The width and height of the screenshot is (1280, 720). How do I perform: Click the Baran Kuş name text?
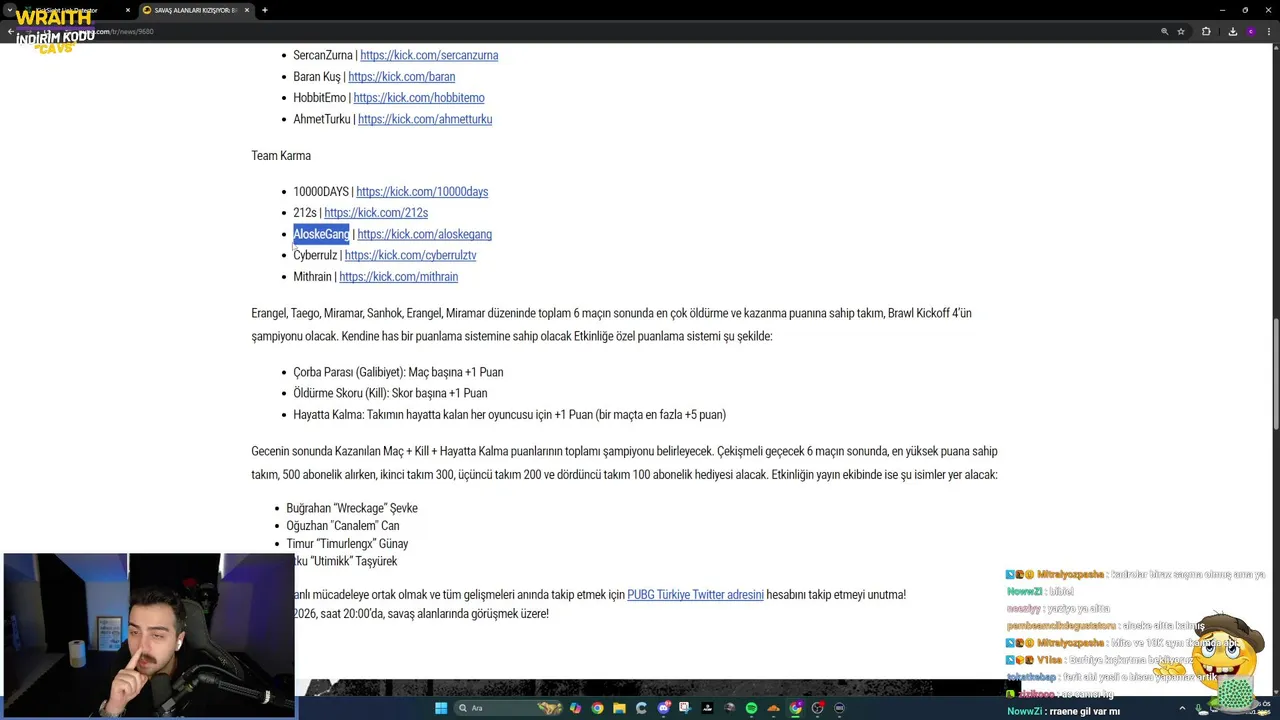pos(317,76)
